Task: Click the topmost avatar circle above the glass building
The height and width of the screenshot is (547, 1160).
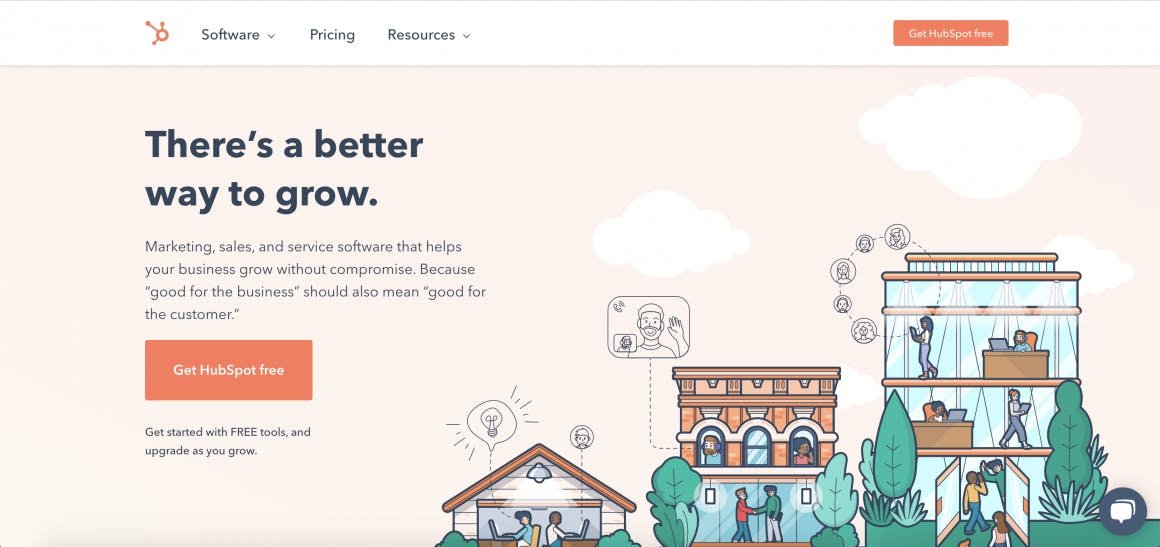Action: pos(897,237)
